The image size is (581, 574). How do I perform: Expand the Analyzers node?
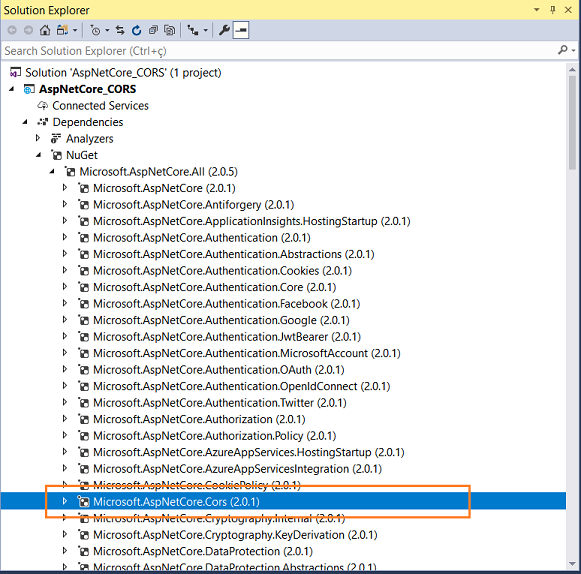point(38,138)
